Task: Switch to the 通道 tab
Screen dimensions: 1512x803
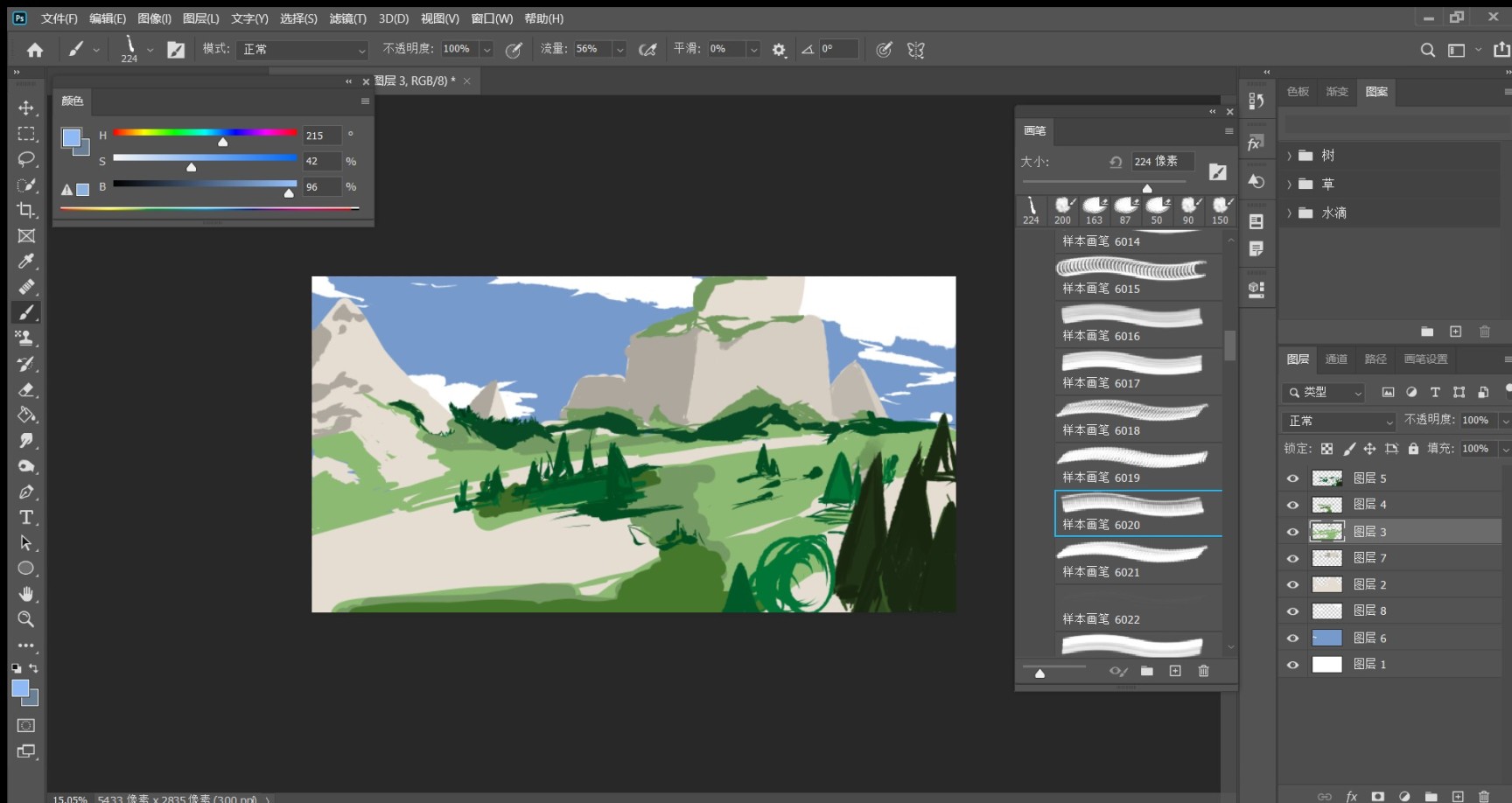Action: coord(1336,360)
